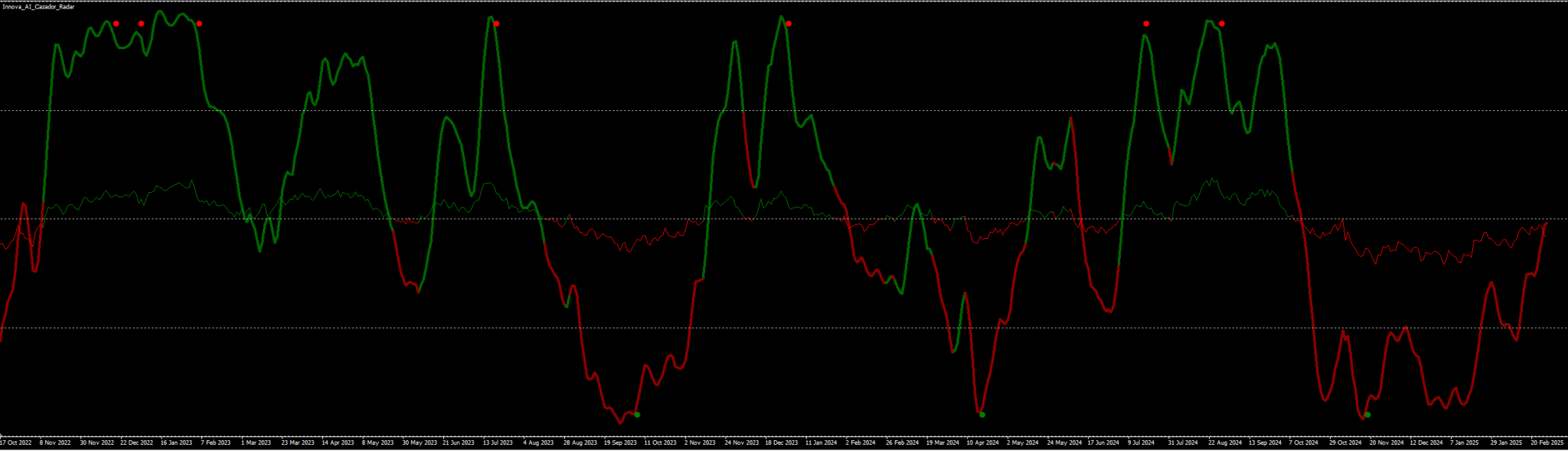This screenshot has width=1568, height=451.
Task: Click the red signal dot above 22 Aug 2024
Action: coord(1222,24)
